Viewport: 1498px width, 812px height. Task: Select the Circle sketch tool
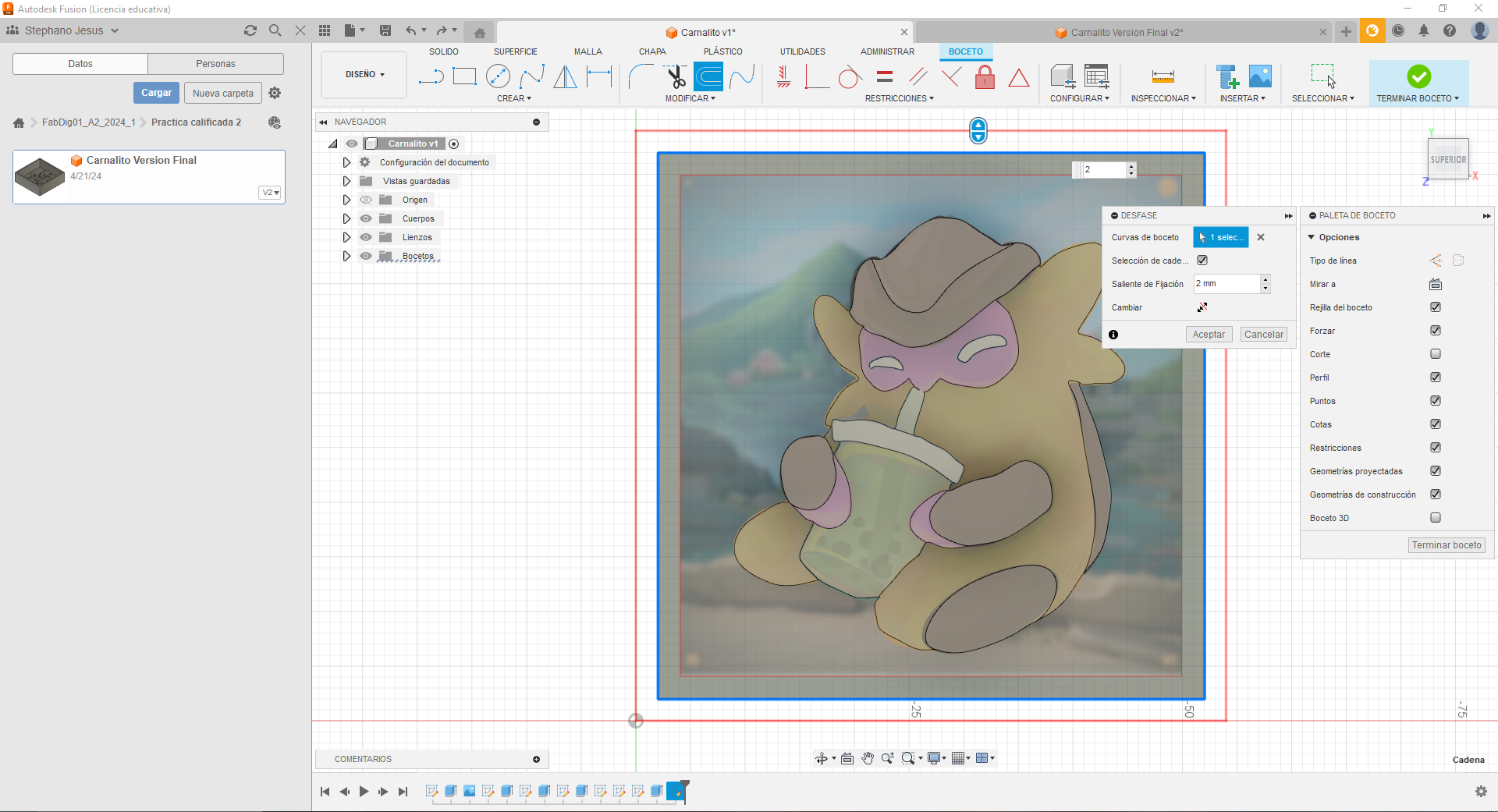coord(498,76)
